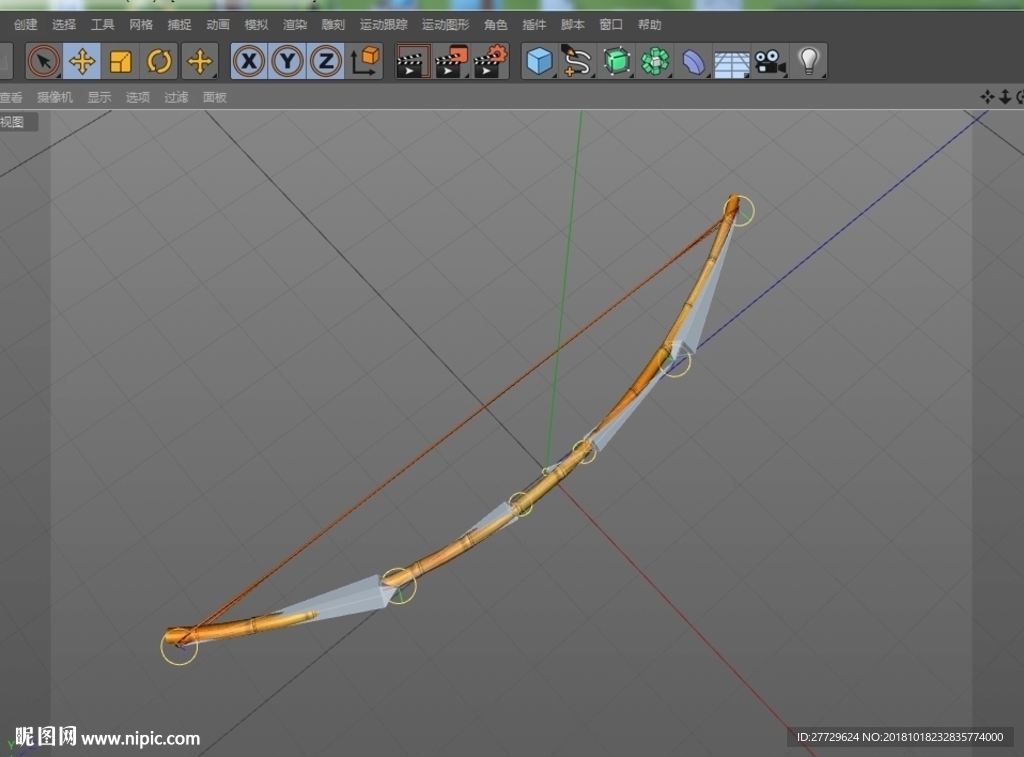Select the joint circle at bow bottom tip

180,647
